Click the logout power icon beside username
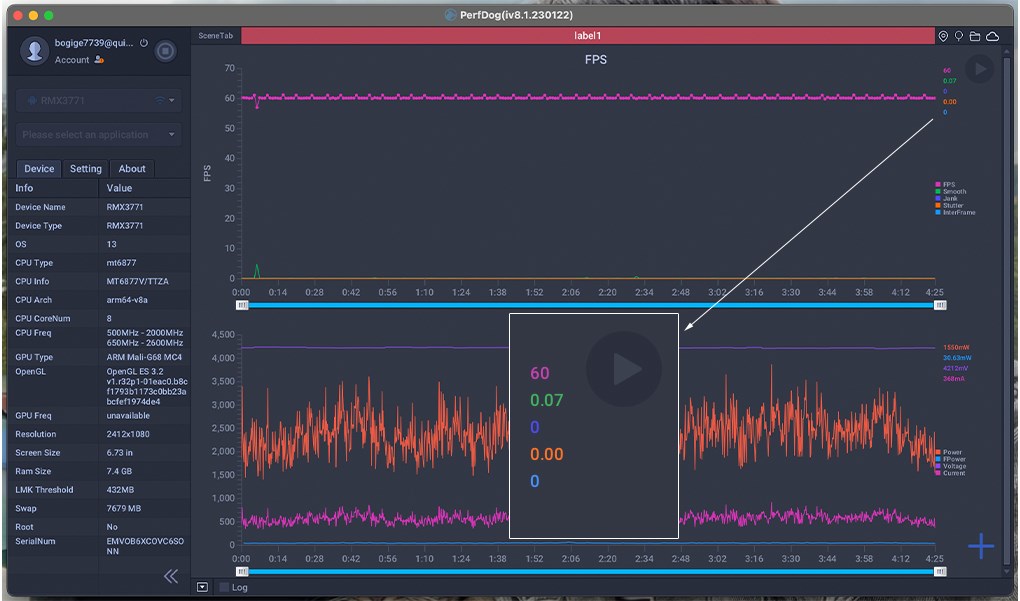1020x601 pixels. point(144,44)
